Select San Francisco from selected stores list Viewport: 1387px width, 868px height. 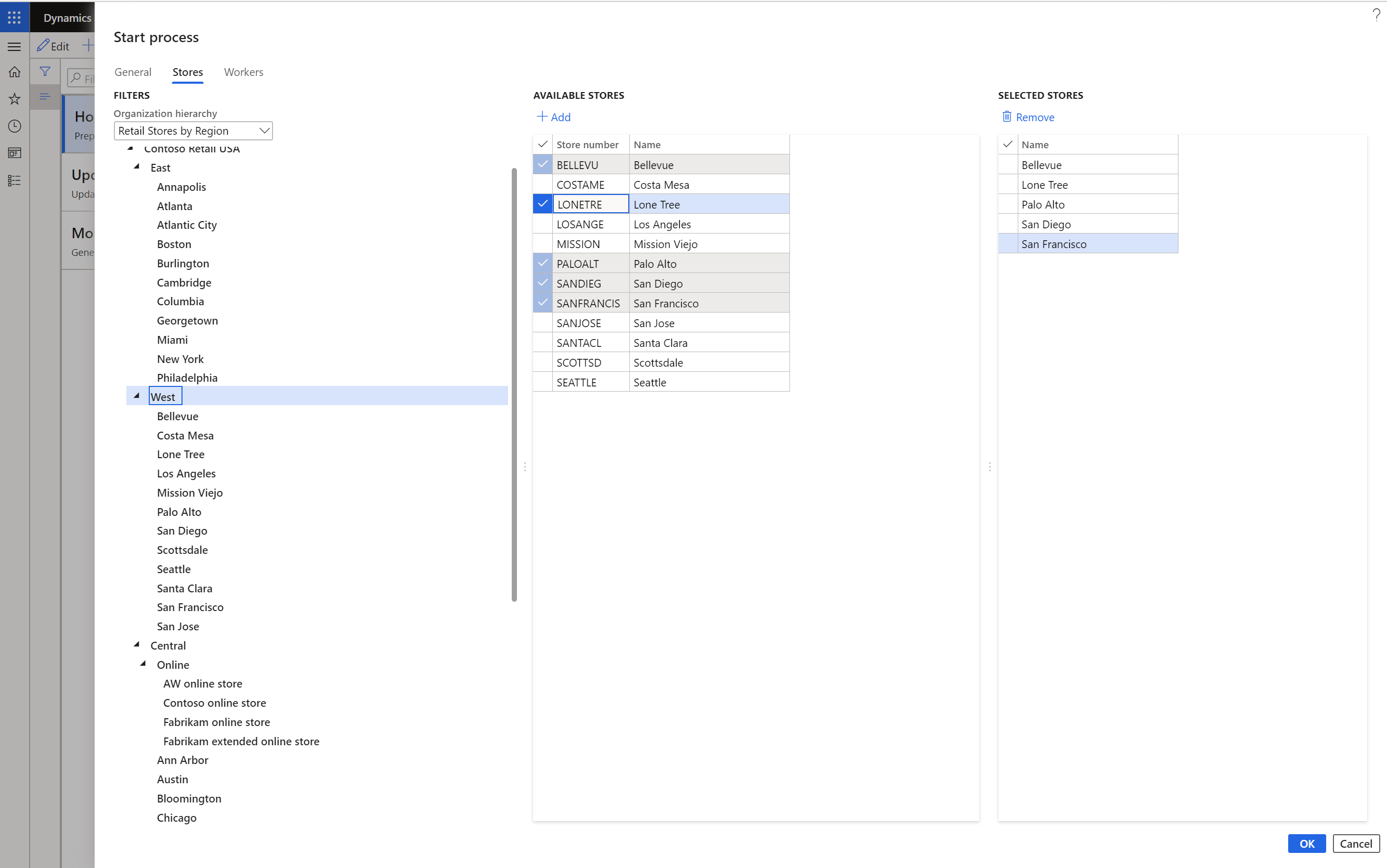click(x=1088, y=243)
